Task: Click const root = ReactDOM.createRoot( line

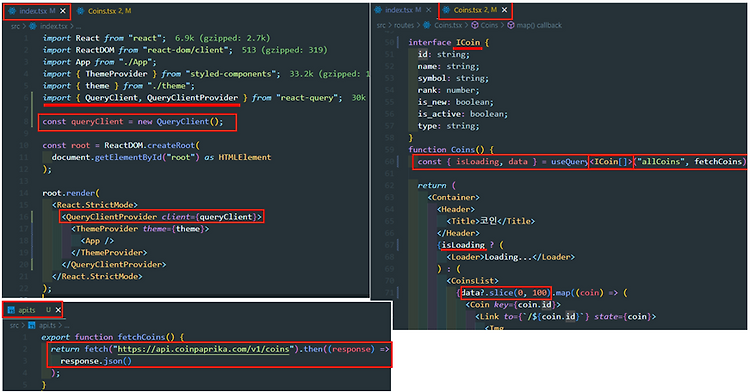Action: (x=121, y=145)
